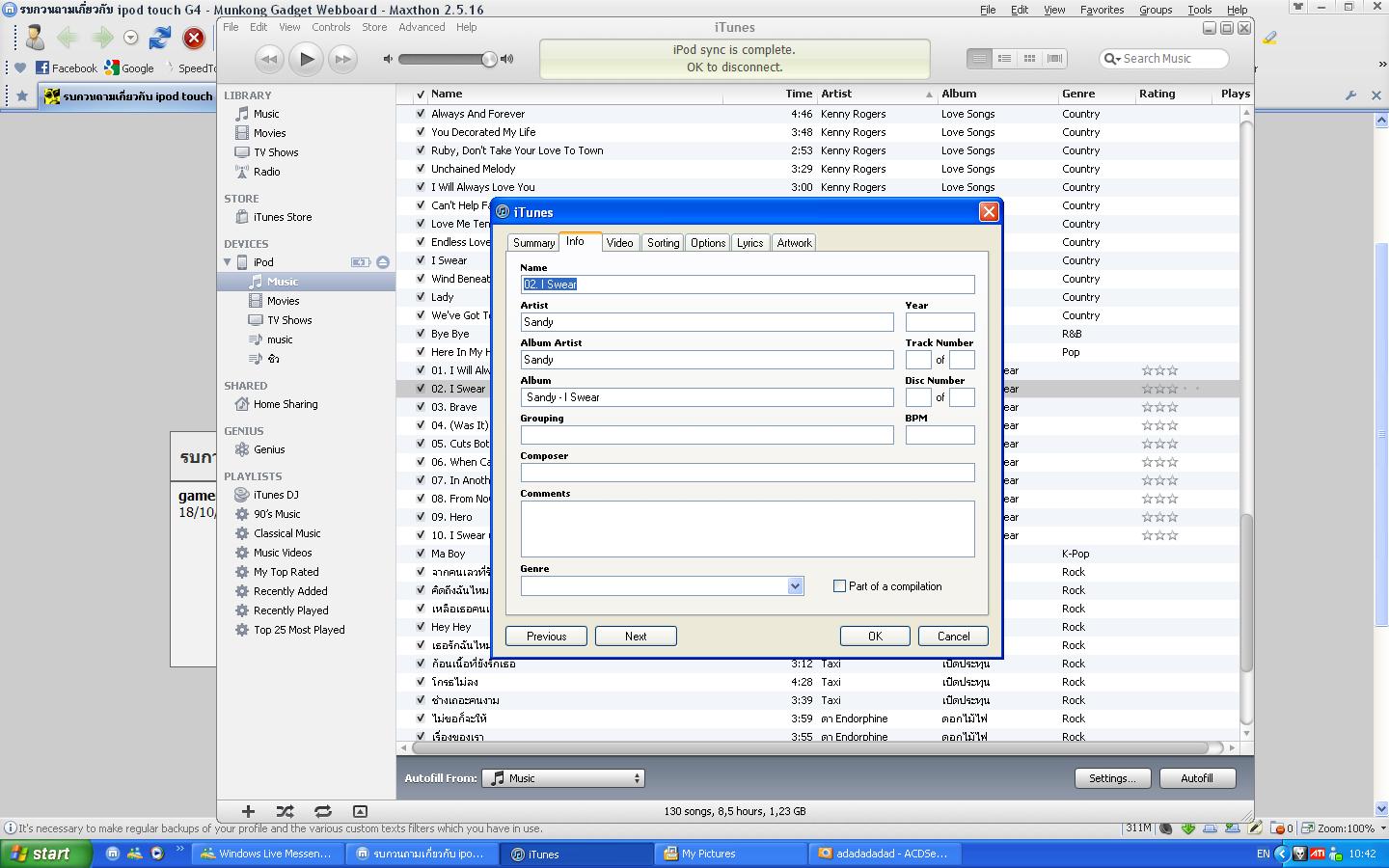Click Maxthon refresh icon
This screenshot has height=868, width=1389.
[160, 38]
